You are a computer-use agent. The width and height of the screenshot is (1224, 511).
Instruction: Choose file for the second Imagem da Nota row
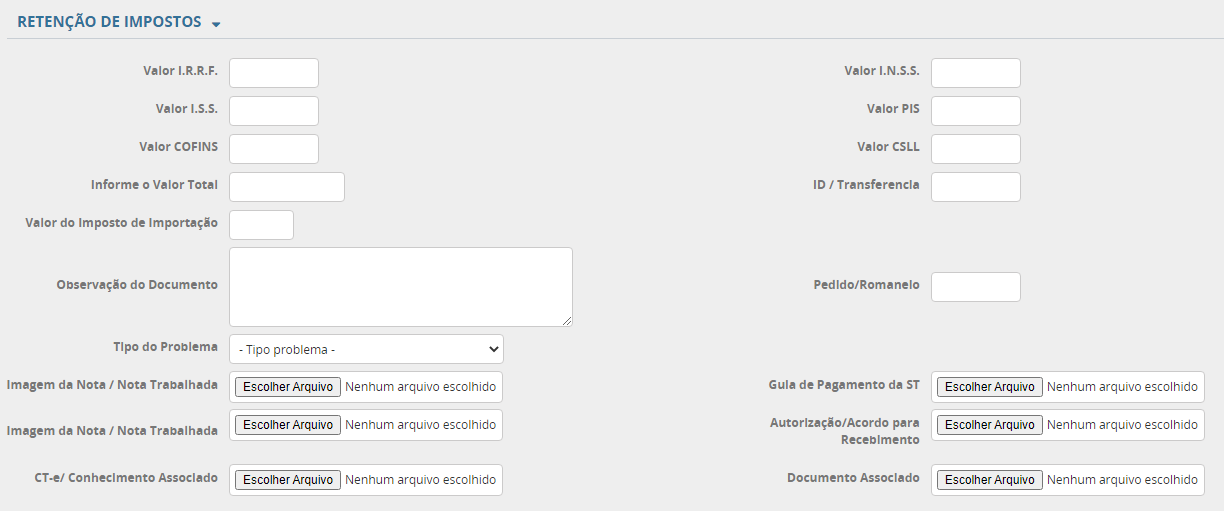288,425
